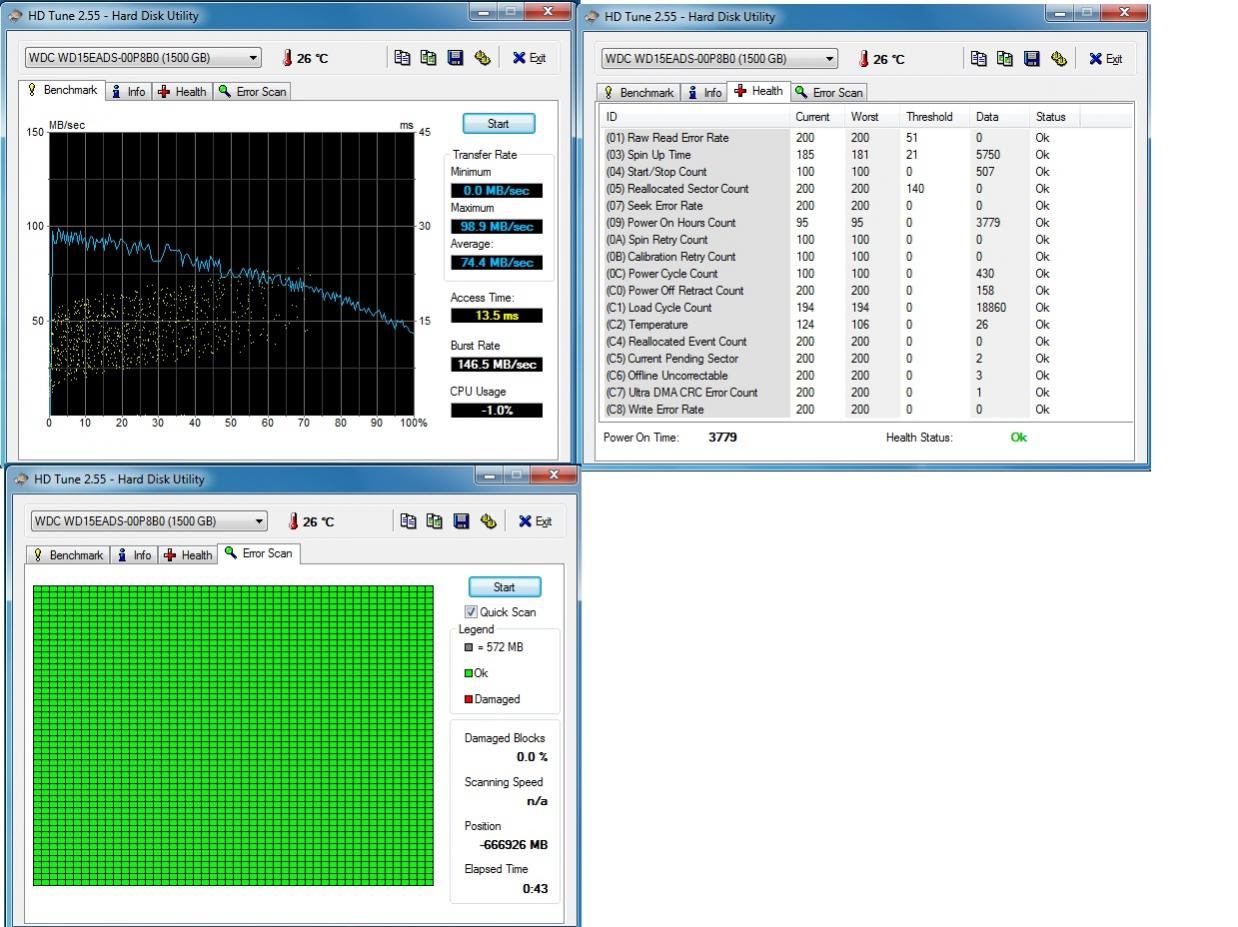Click floppy-disk save icon in Error Scan window

[461, 521]
